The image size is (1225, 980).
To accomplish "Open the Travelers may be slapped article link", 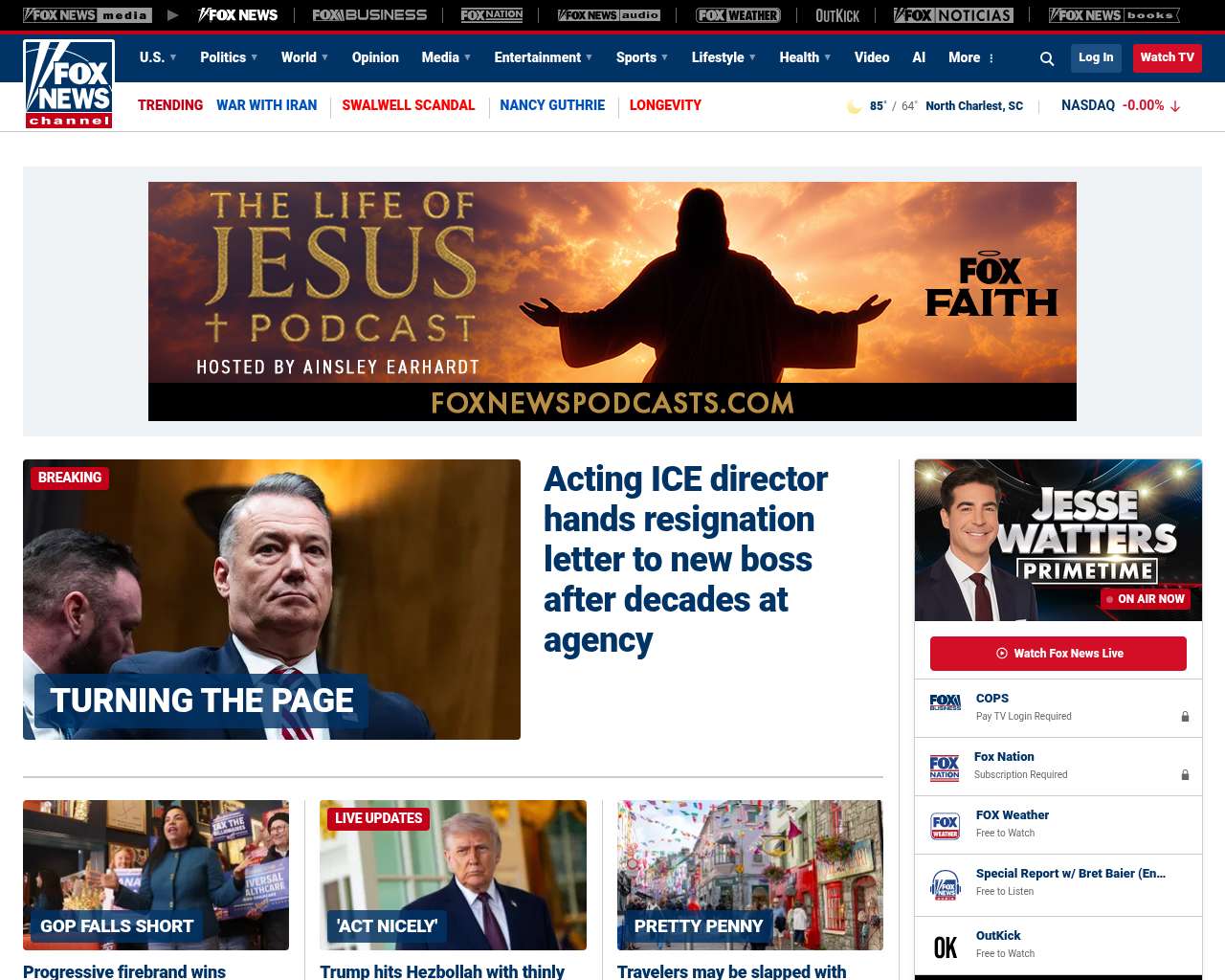I will 731,971.
